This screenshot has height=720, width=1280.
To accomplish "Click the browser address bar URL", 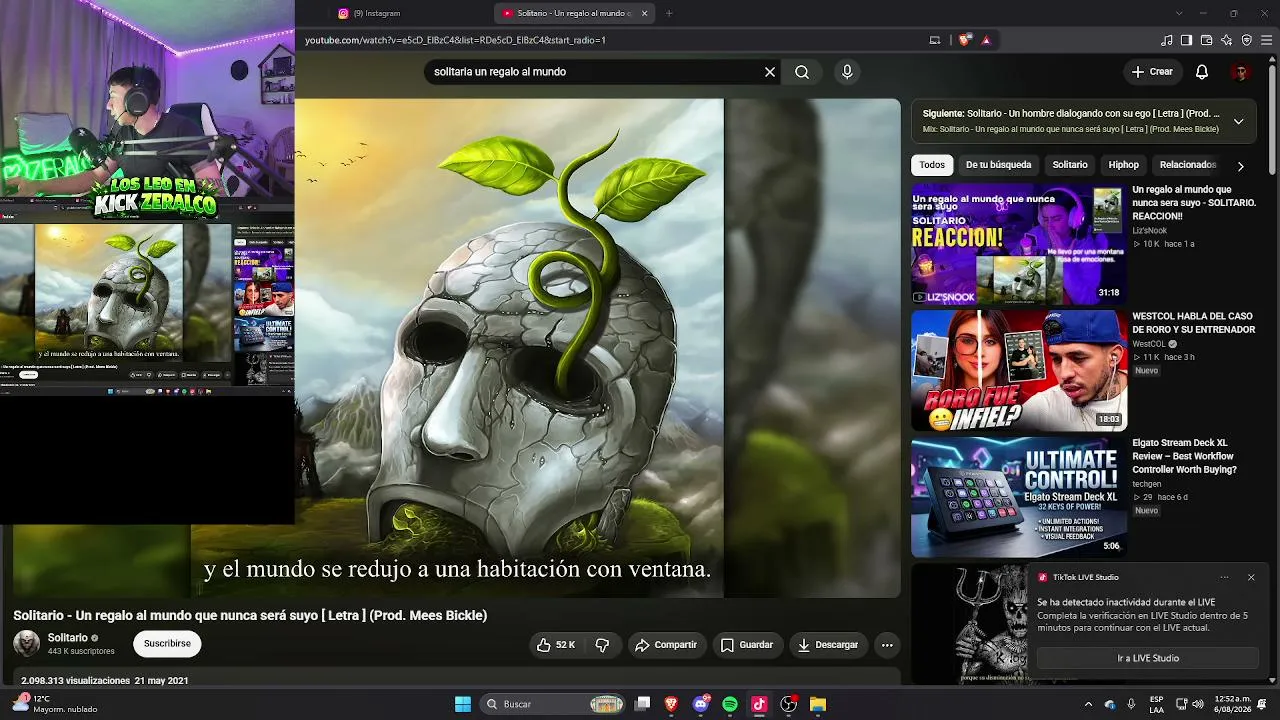I will point(455,40).
